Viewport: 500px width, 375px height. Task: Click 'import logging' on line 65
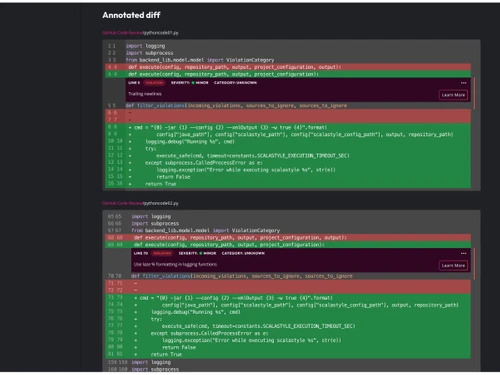coord(151,217)
